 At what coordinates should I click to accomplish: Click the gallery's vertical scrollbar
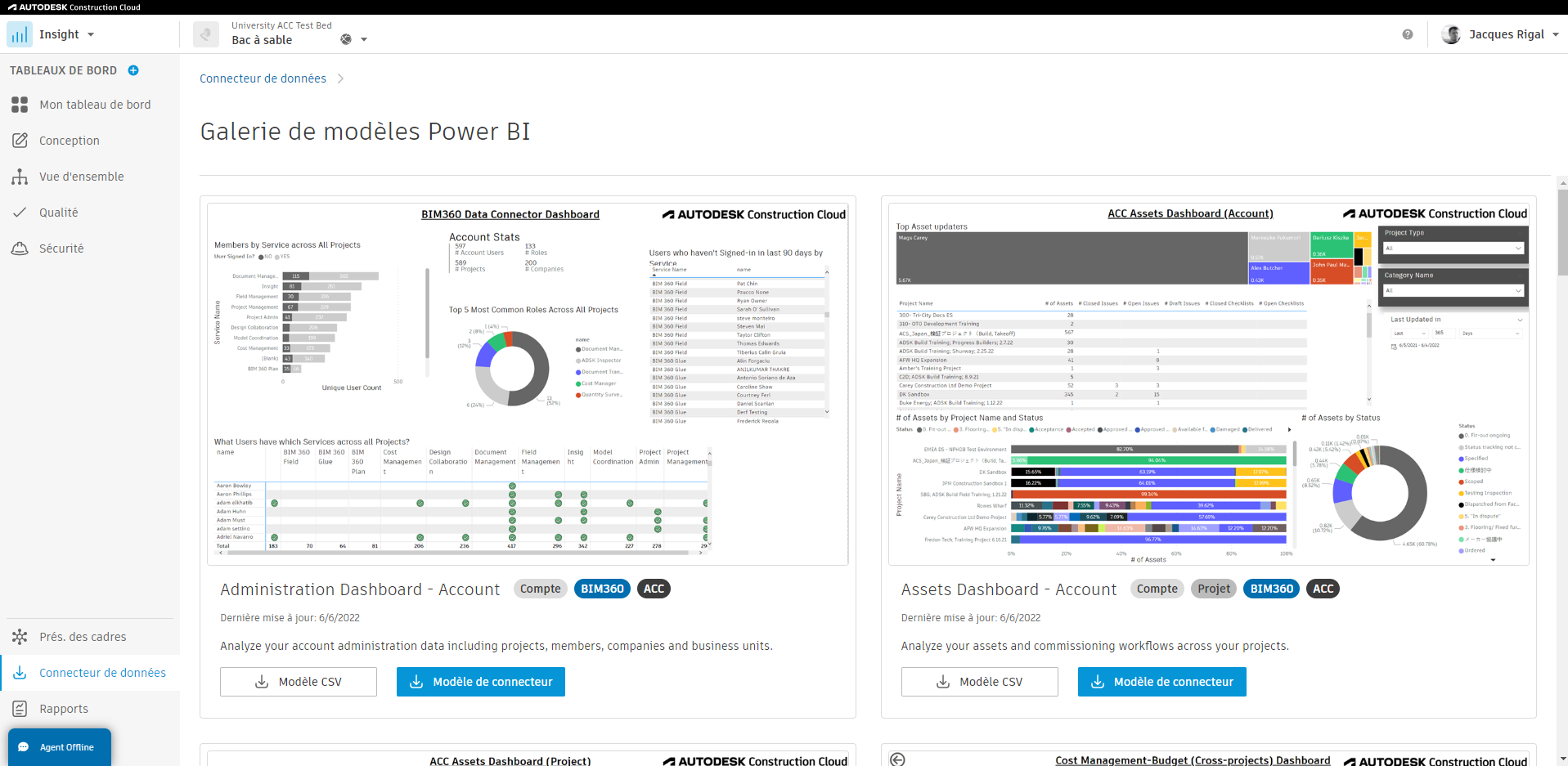point(1562,233)
